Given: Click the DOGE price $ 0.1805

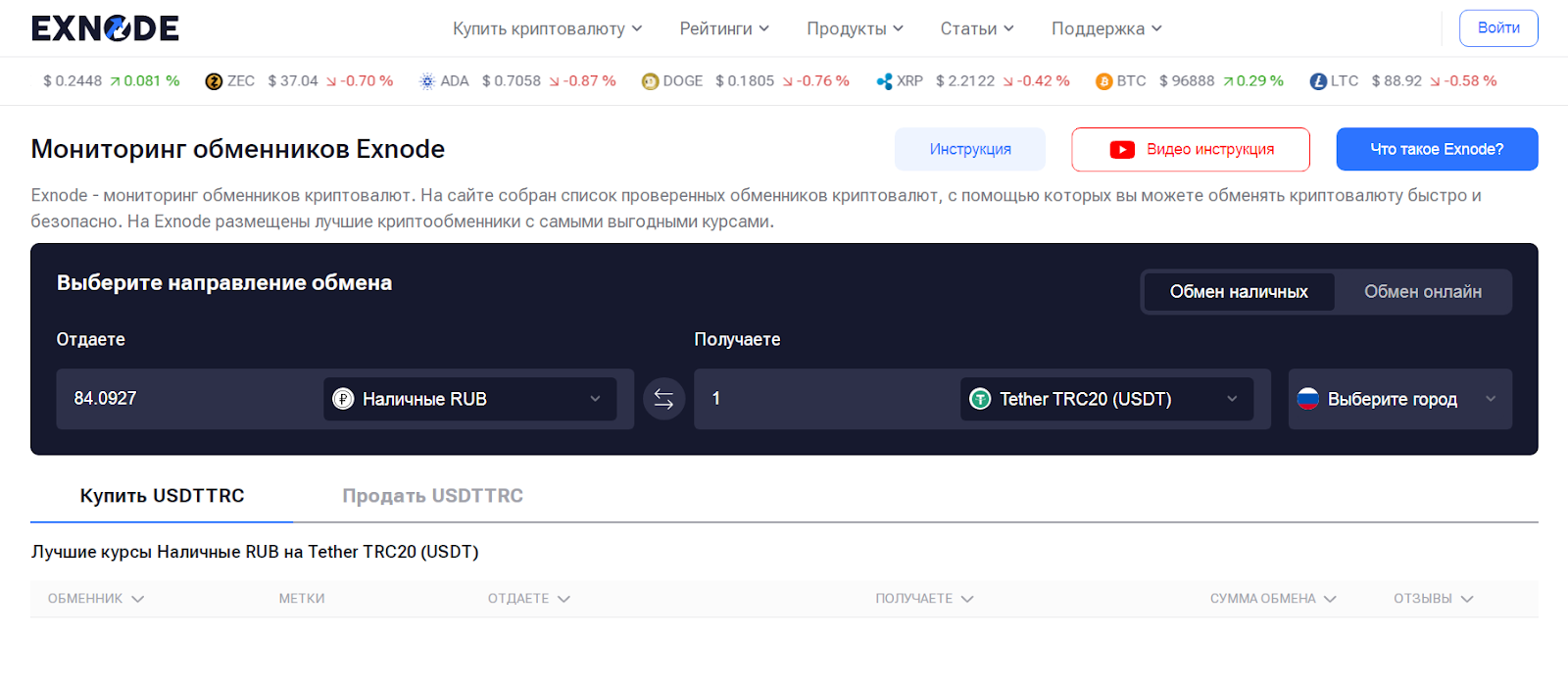Looking at the screenshot, I should pos(745,81).
